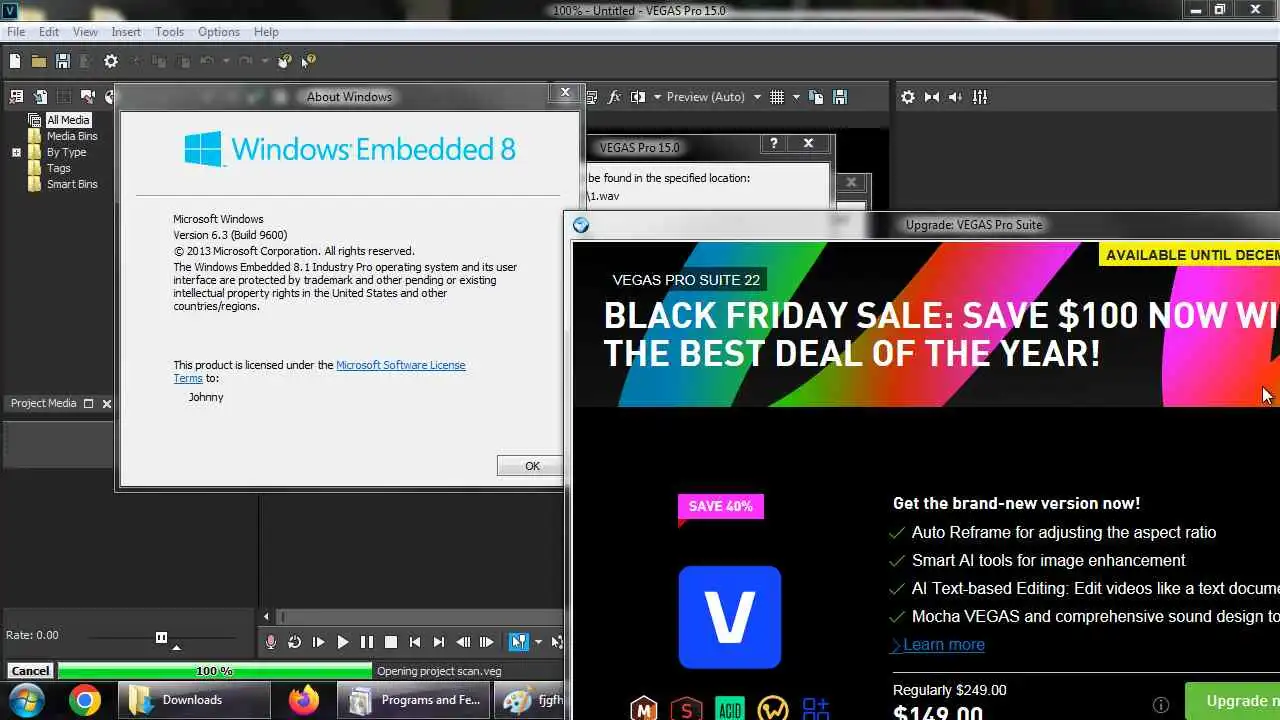Open master bus audio properties gear icon
The width and height of the screenshot is (1280, 720).
(x=907, y=97)
